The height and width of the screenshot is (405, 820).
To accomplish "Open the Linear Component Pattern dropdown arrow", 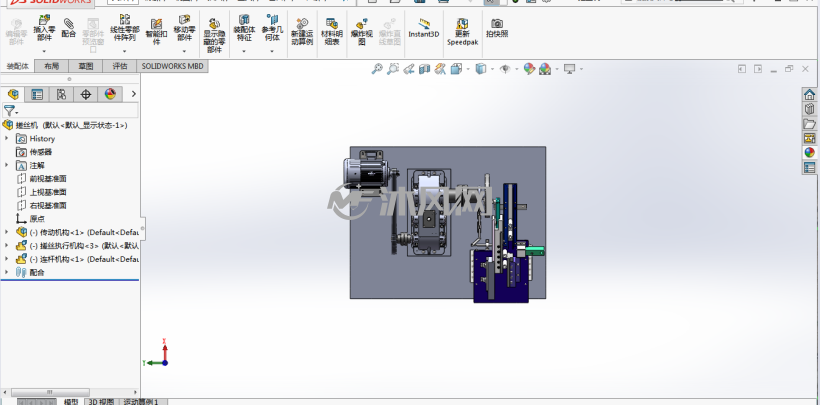I will (x=124, y=51).
